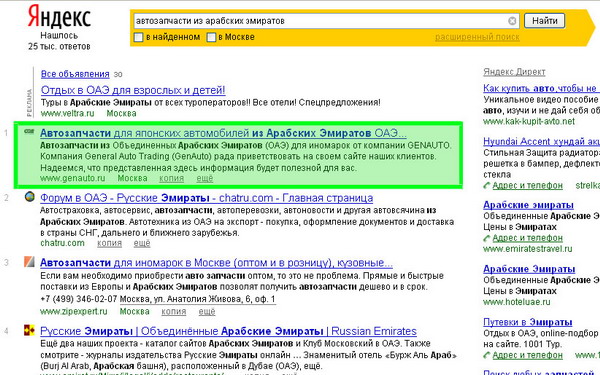Screen dimensions: 600x375
Task: Open 'Русские Эмираты | Объединённые Арабские Эмираты' result
Action: pyautogui.click(x=228, y=331)
